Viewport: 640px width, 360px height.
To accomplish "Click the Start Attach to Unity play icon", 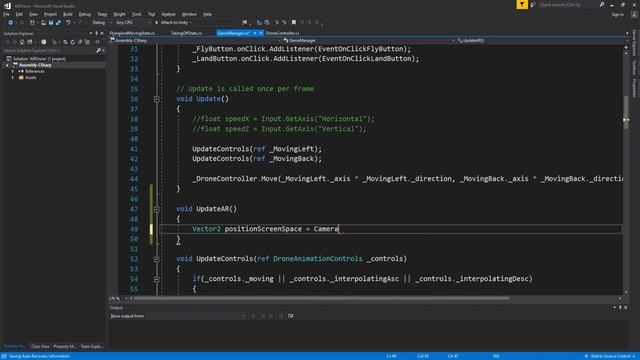I will (x=157, y=22).
